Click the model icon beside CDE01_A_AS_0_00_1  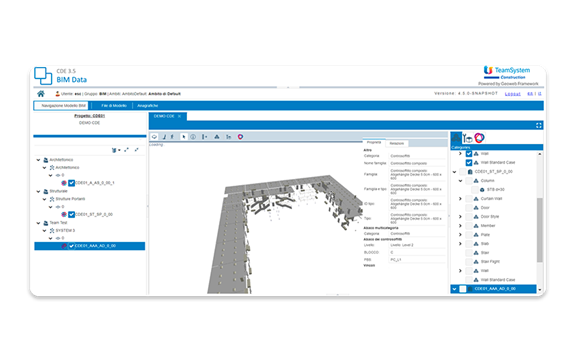click(x=64, y=183)
